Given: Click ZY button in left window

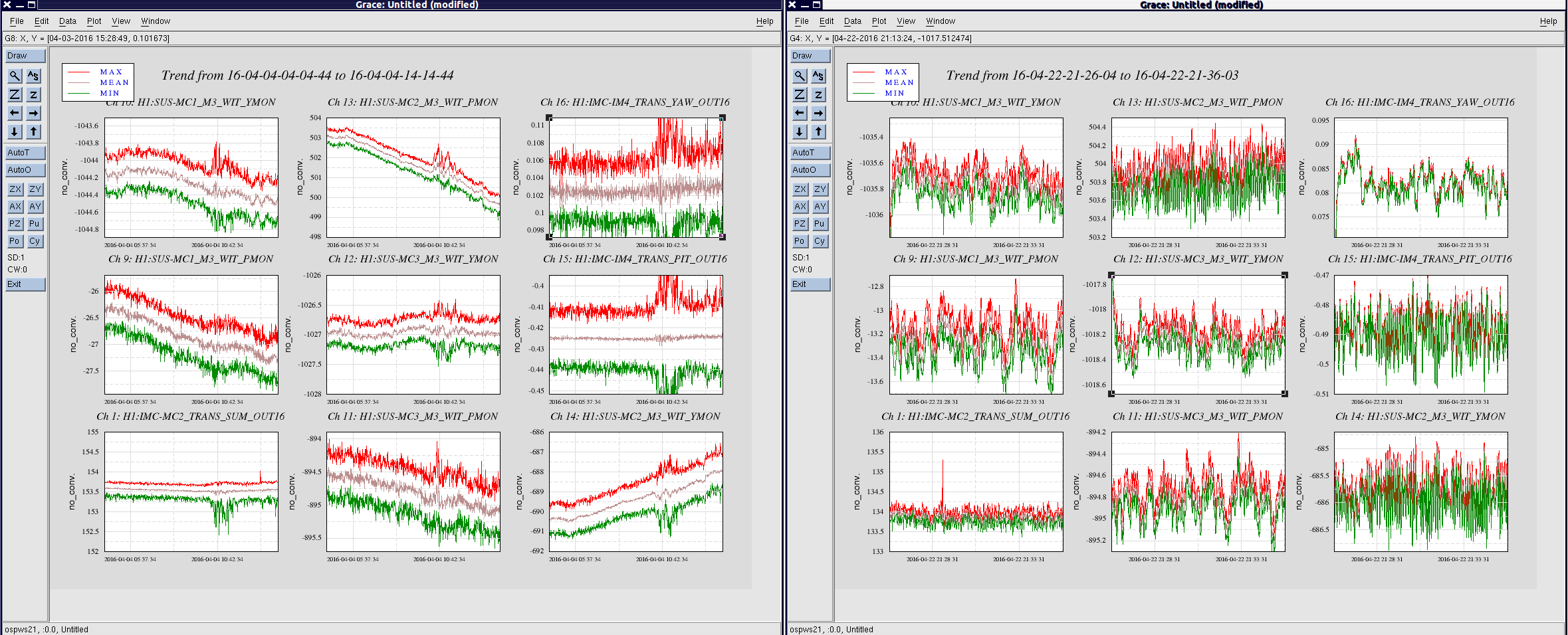Looking at the screenshot, I should 35,189.
